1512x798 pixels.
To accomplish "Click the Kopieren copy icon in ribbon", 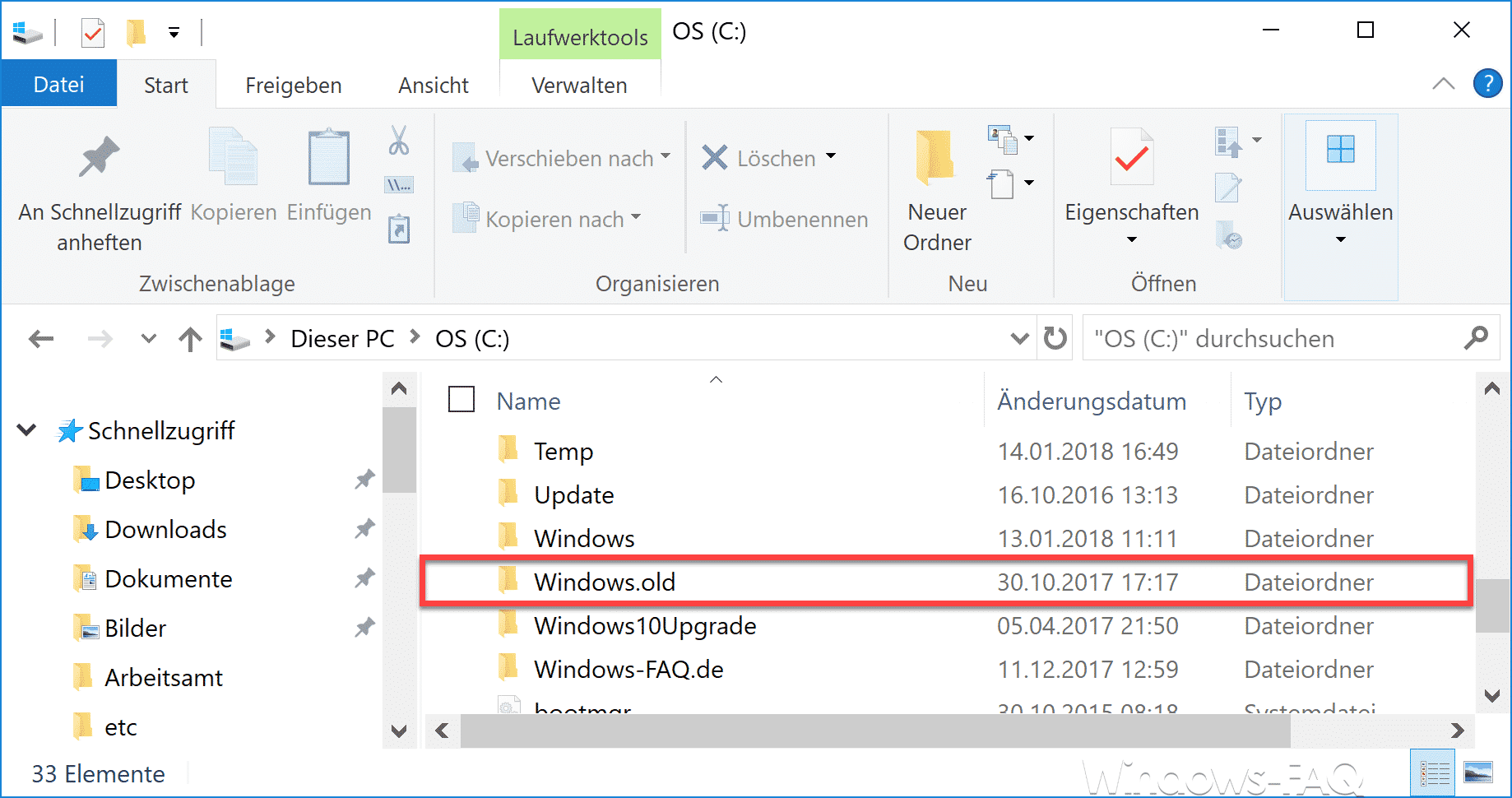I will click(234, 156).
